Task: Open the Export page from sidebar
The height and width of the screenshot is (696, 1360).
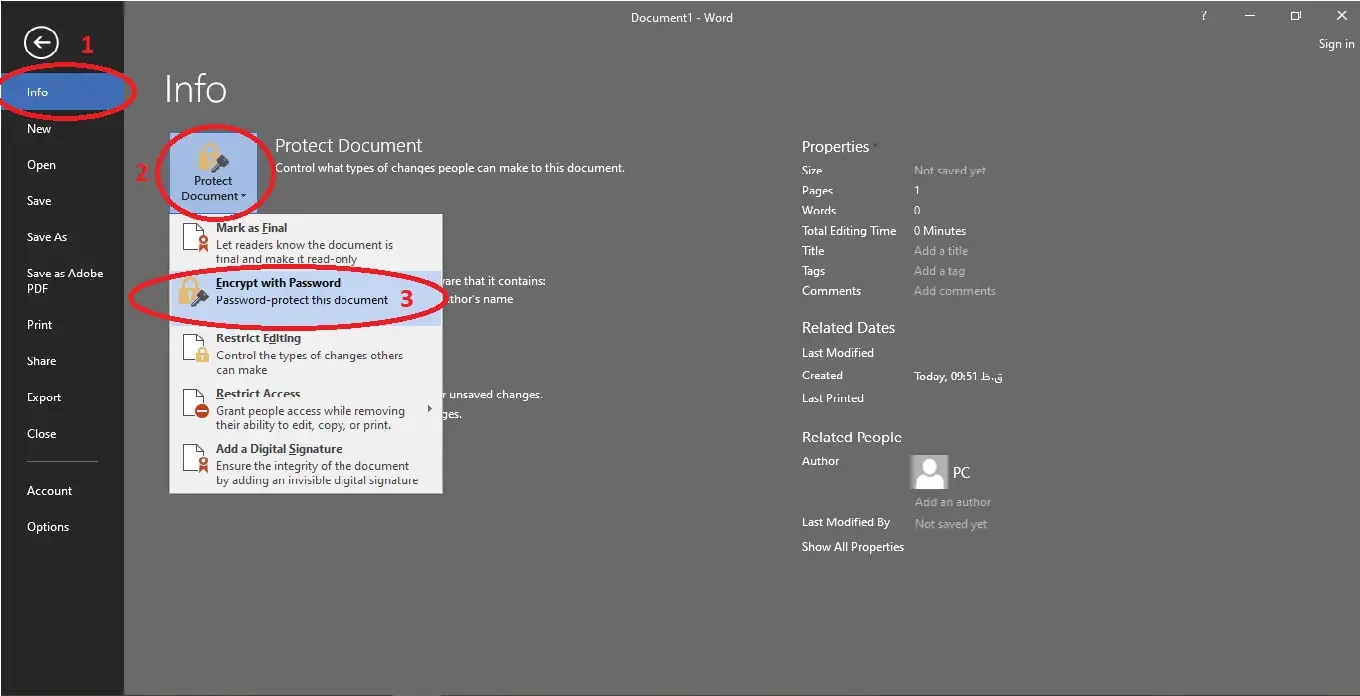Action: pyautogui.click(x=44, y=397)
